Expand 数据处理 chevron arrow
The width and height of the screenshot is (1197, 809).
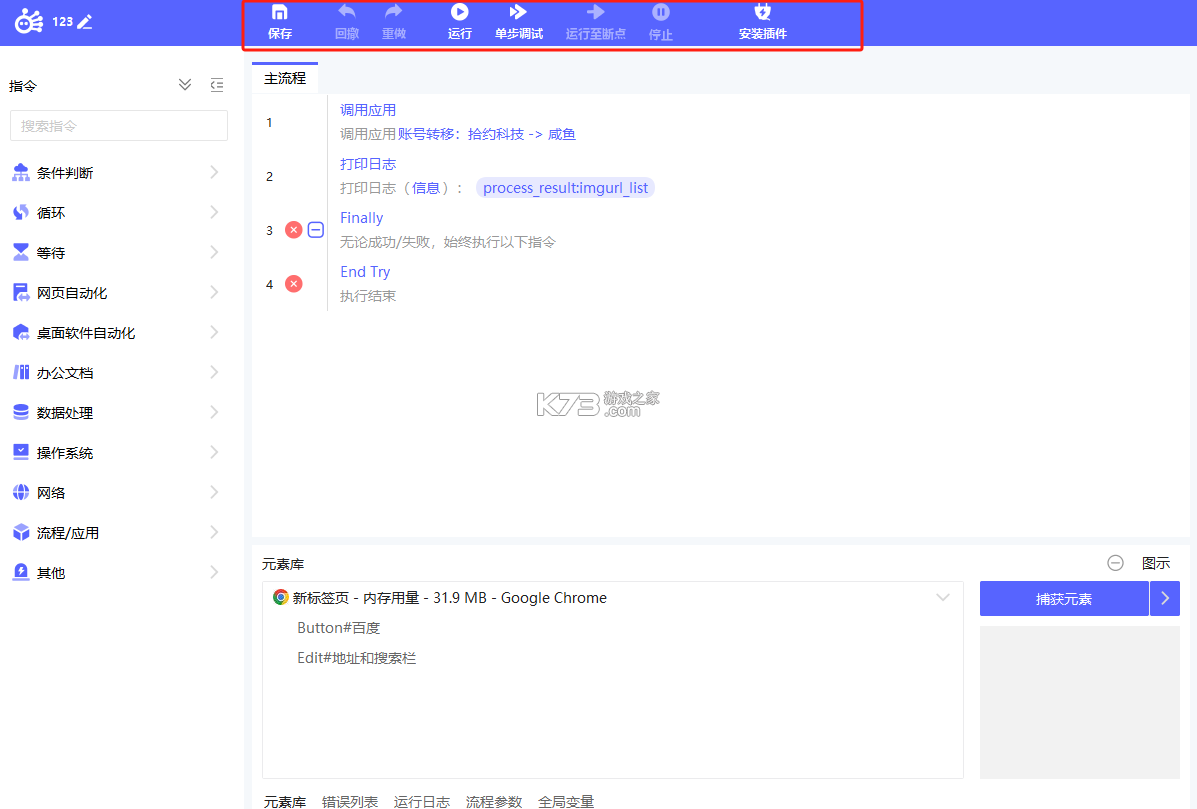click(x=215, y=412)
